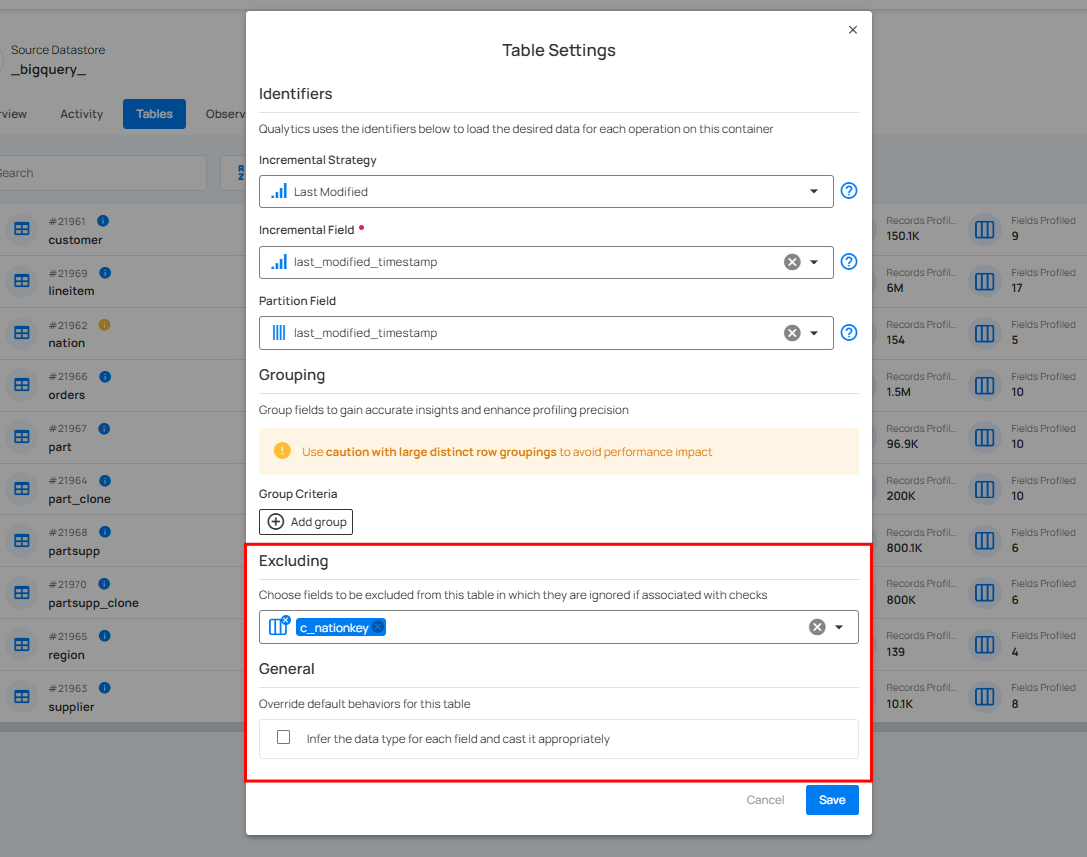Clear the Partition Field selection
The width and height of the screenshot is (1087, 857).
[792, 333]
